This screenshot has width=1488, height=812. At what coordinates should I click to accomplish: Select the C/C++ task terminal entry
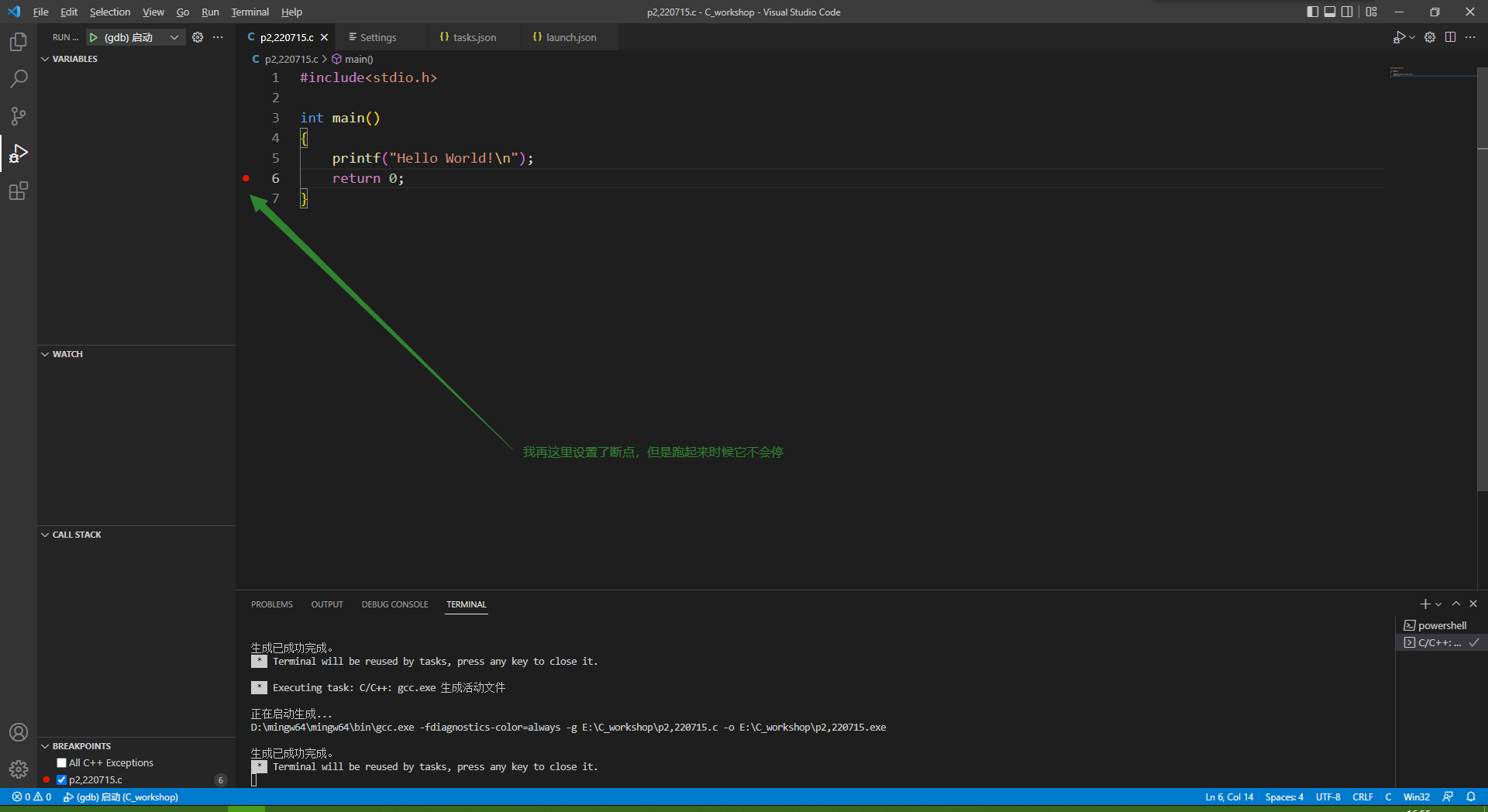click(x=1441, y=642)
